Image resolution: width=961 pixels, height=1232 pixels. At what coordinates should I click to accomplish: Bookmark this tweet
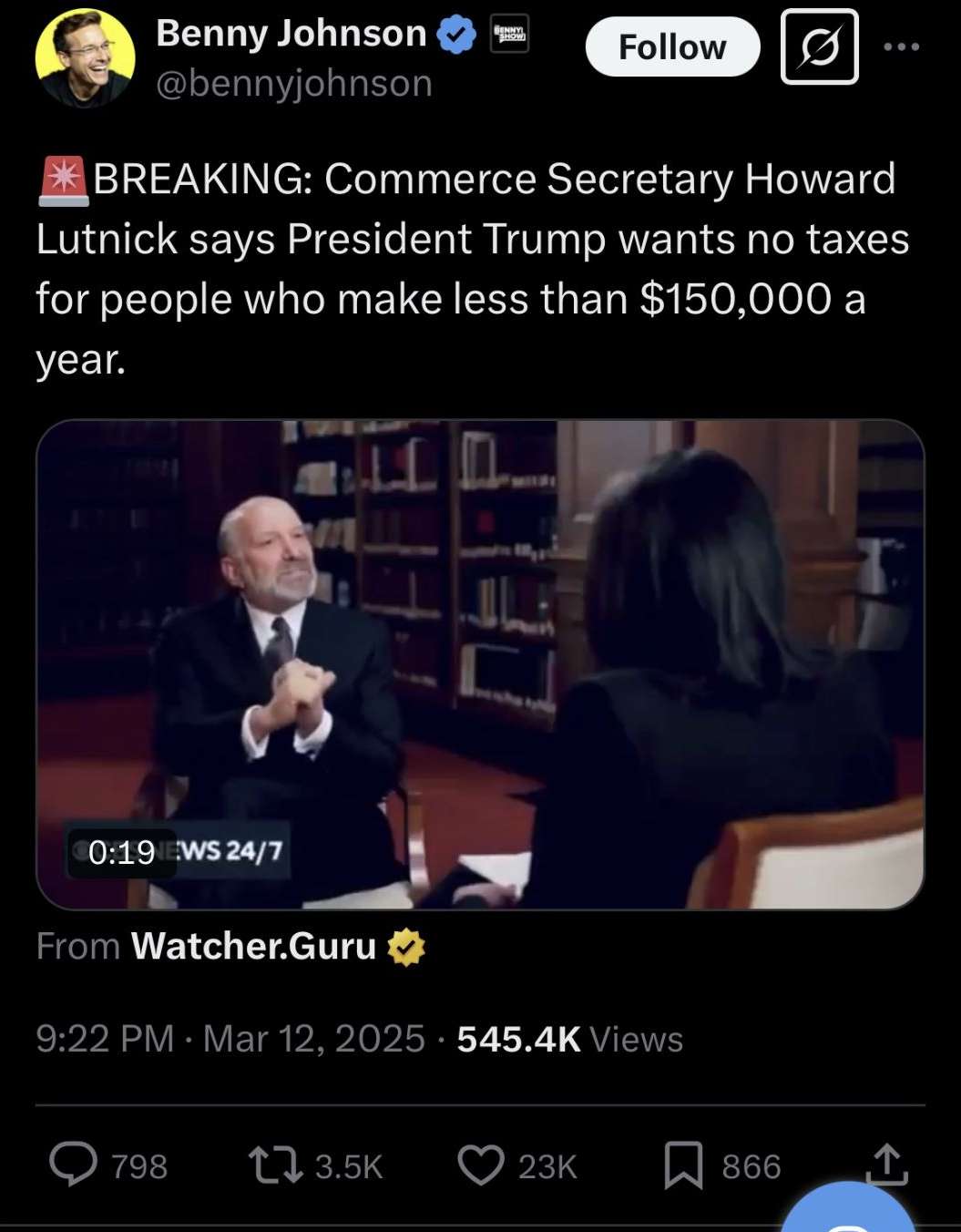point(683,1165)
